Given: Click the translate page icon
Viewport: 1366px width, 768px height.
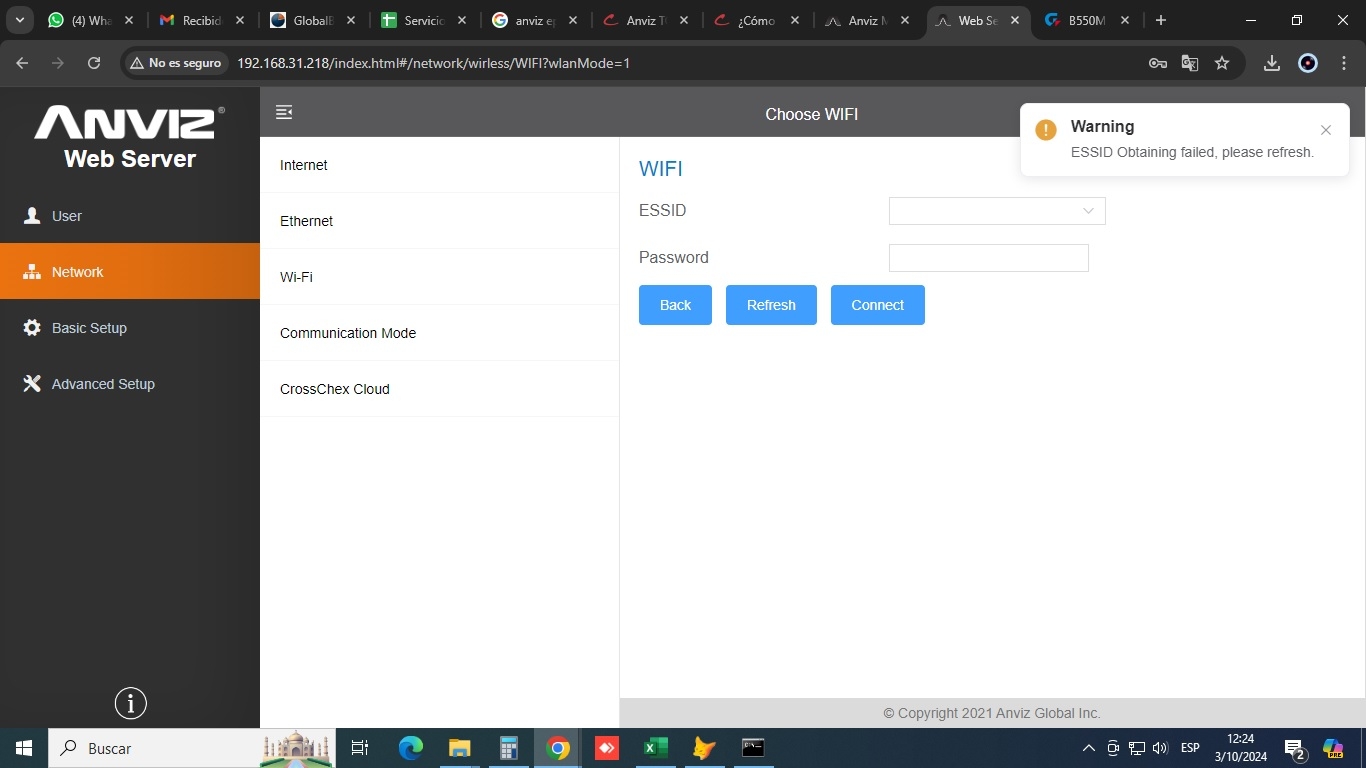Looking at the screenshot, I should 1190,63.
